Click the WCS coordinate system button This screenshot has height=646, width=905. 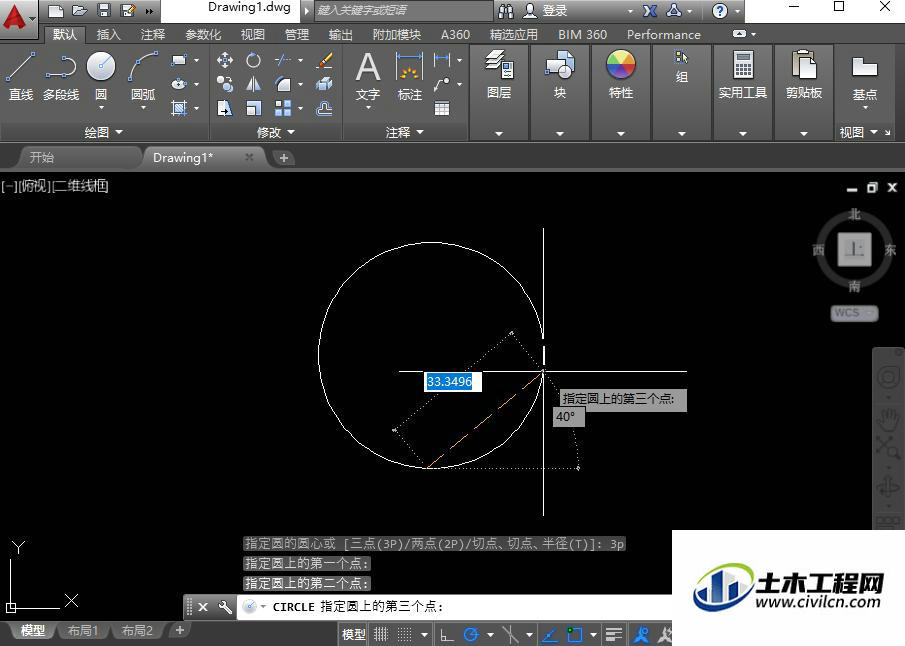click(x=854, y=313)
